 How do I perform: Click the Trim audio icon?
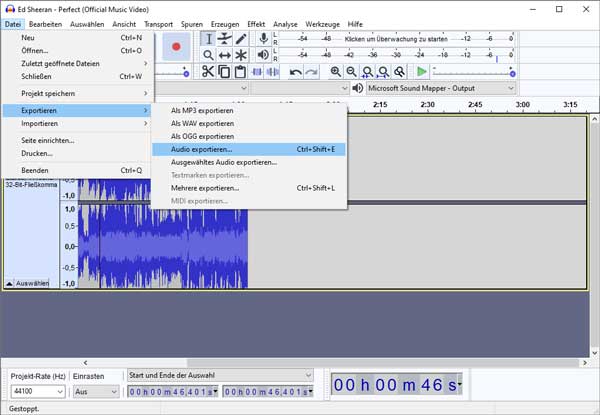[256, 72]
